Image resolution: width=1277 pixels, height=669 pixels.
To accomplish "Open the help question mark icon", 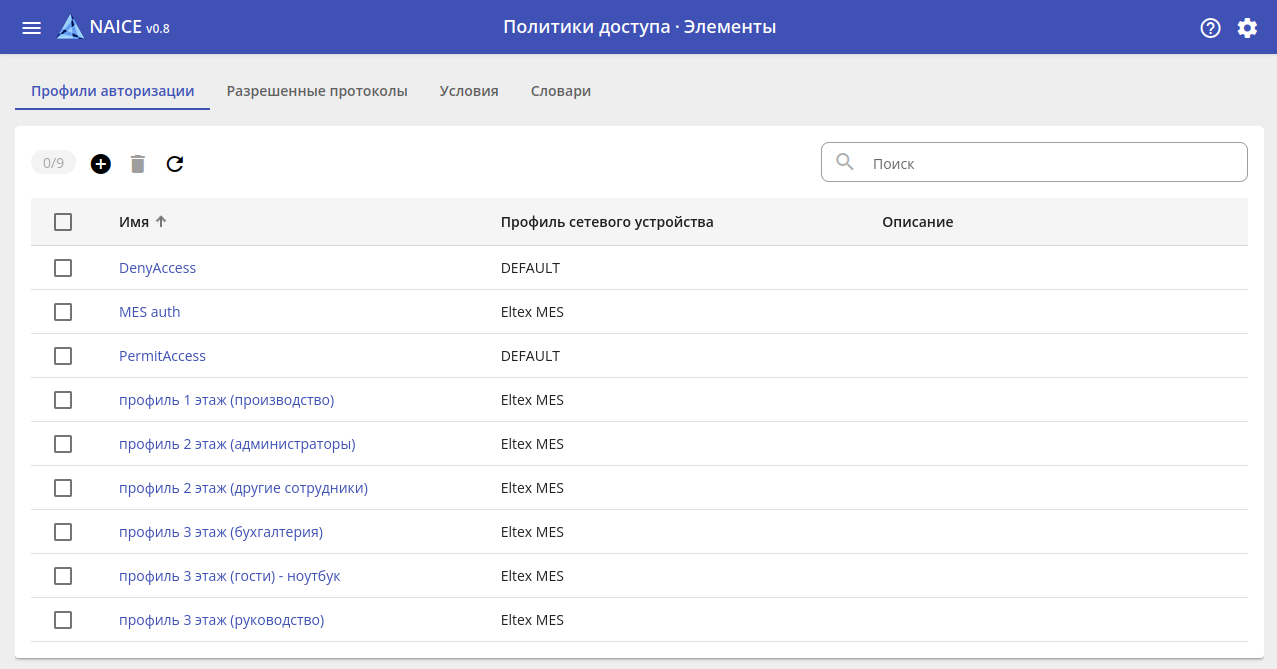I will (x=1210, y=28).
